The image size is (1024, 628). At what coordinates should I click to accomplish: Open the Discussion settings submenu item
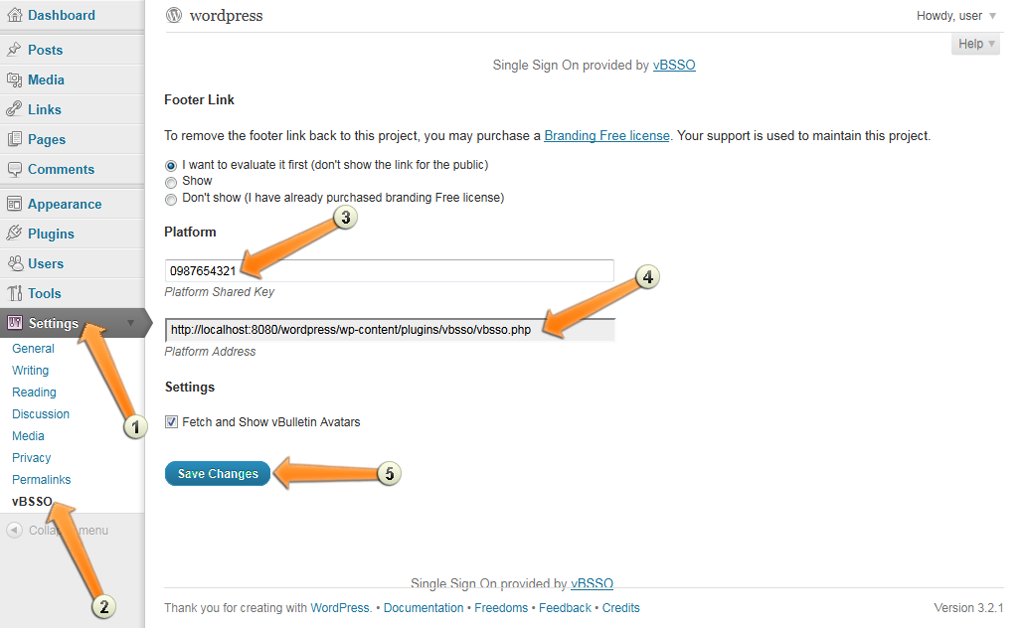40,414
